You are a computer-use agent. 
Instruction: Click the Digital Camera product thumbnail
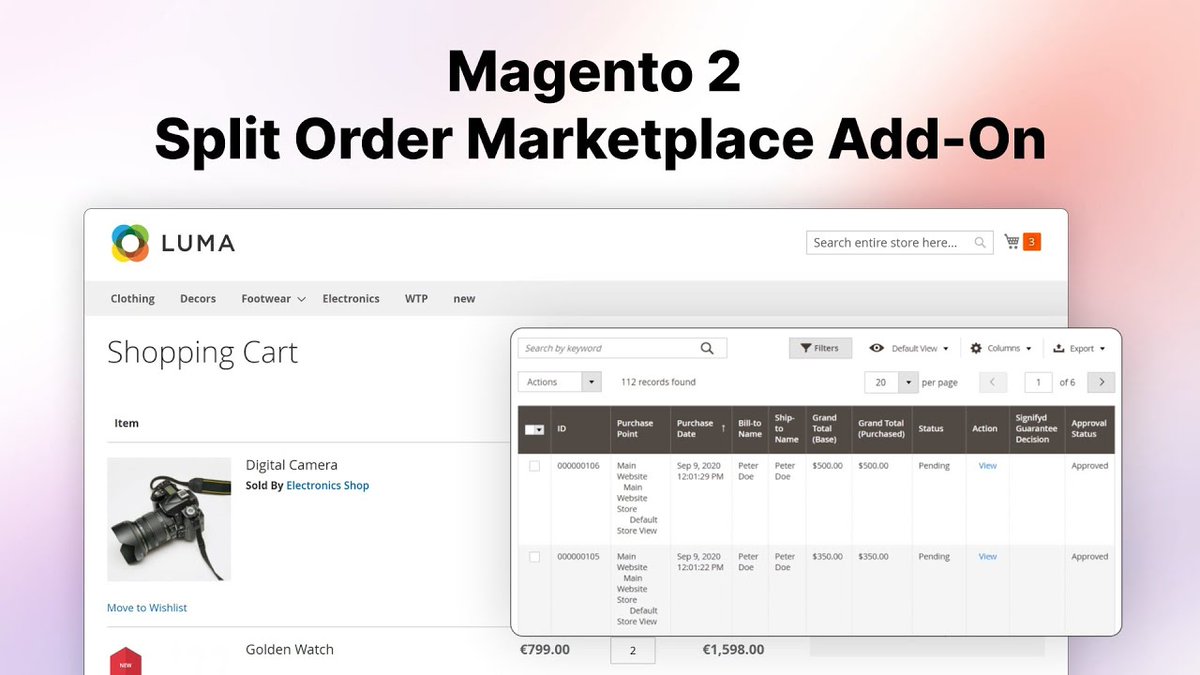click(x=169, y=519)
